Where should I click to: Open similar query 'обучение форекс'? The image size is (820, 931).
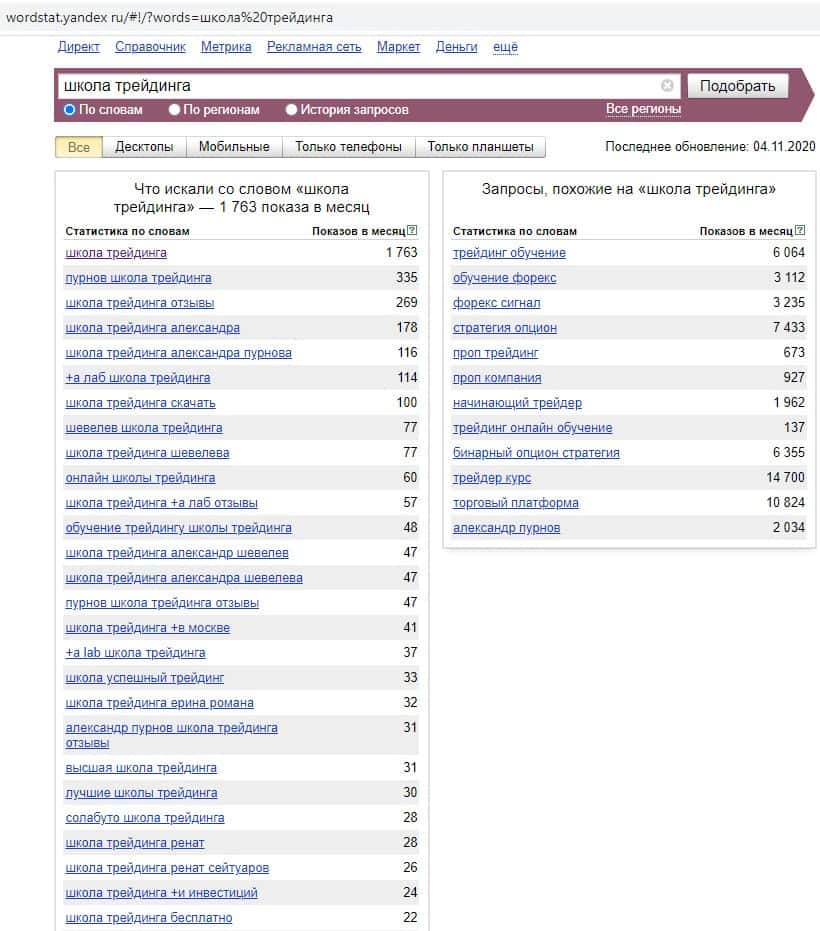[x=504, y=278]
